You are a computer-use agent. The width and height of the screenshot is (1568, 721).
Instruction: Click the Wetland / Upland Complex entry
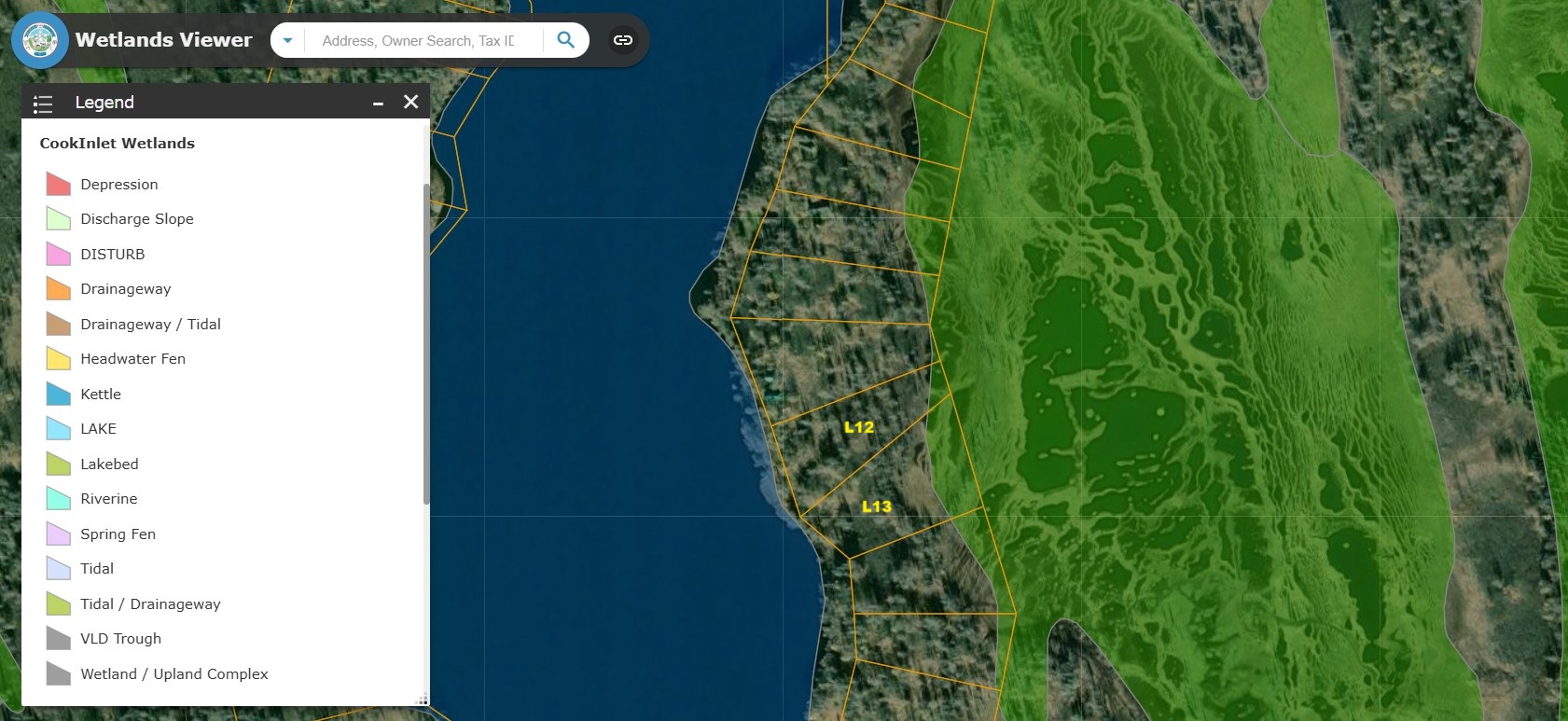pyautogui.click(x=173, y=674)
